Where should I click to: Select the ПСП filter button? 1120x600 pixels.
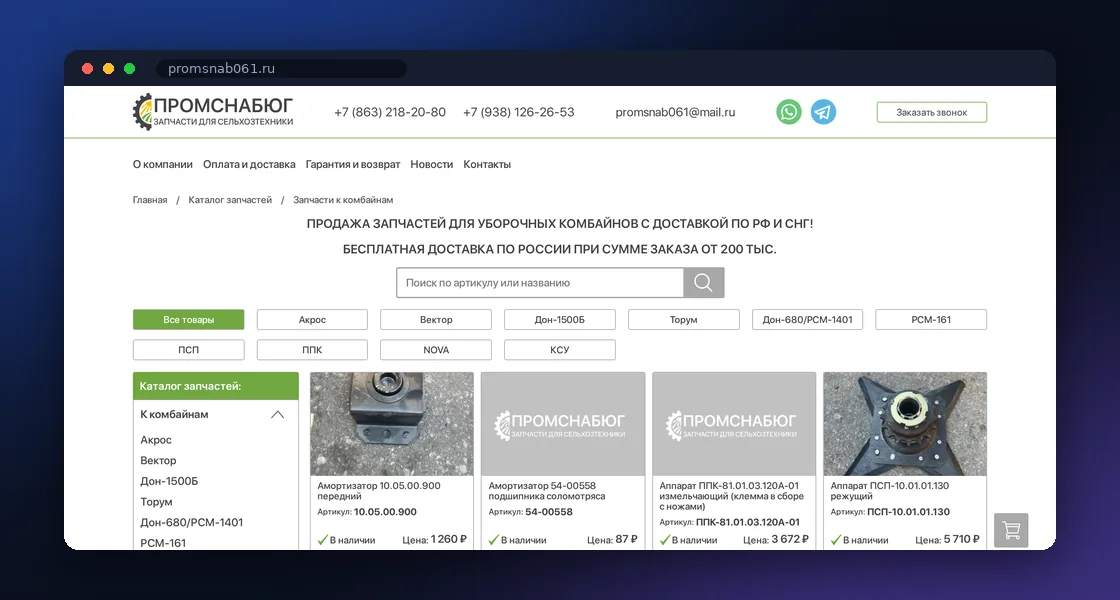tap(189, 349)
